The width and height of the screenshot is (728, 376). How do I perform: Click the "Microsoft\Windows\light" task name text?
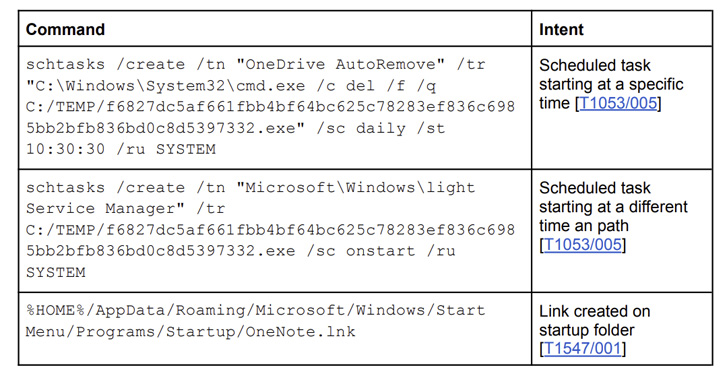(356, 188)
